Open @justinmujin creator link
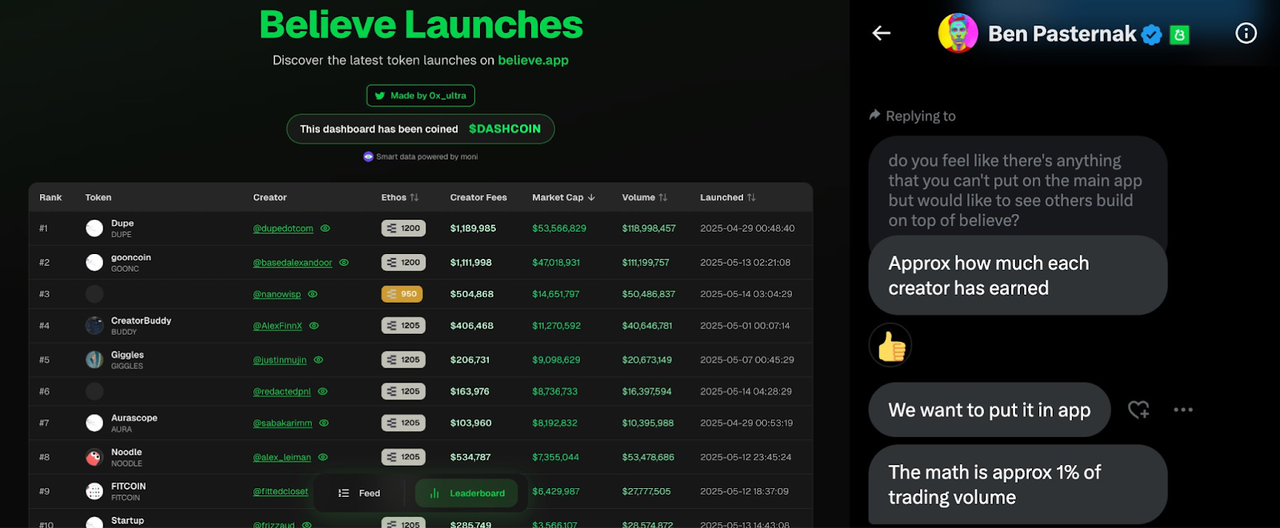Viewport: 1280px width, 528px height. tap(282, 359)
